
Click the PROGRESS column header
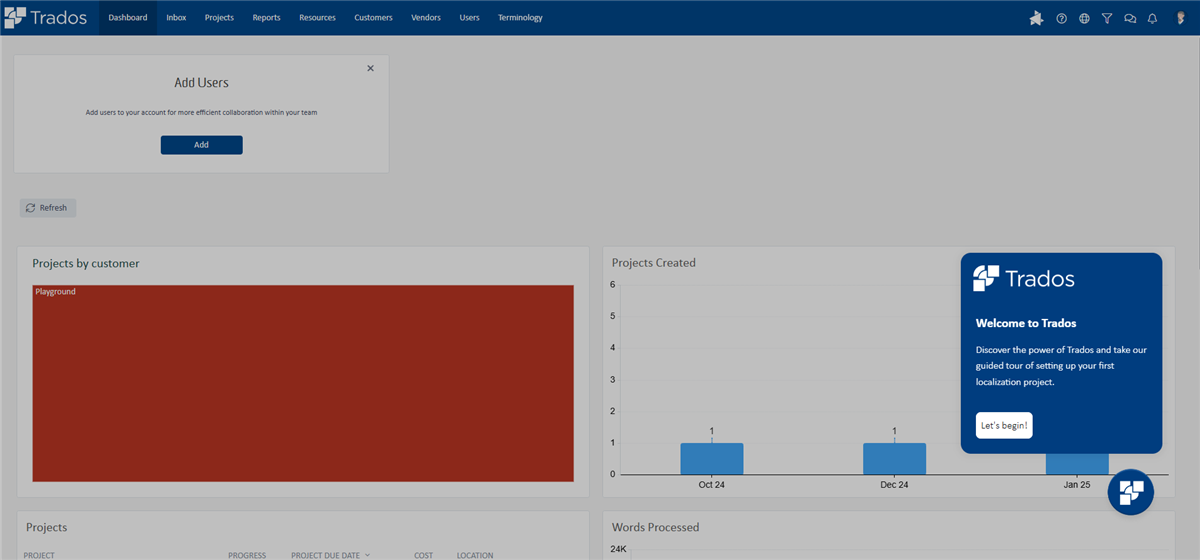pos(247,555)
